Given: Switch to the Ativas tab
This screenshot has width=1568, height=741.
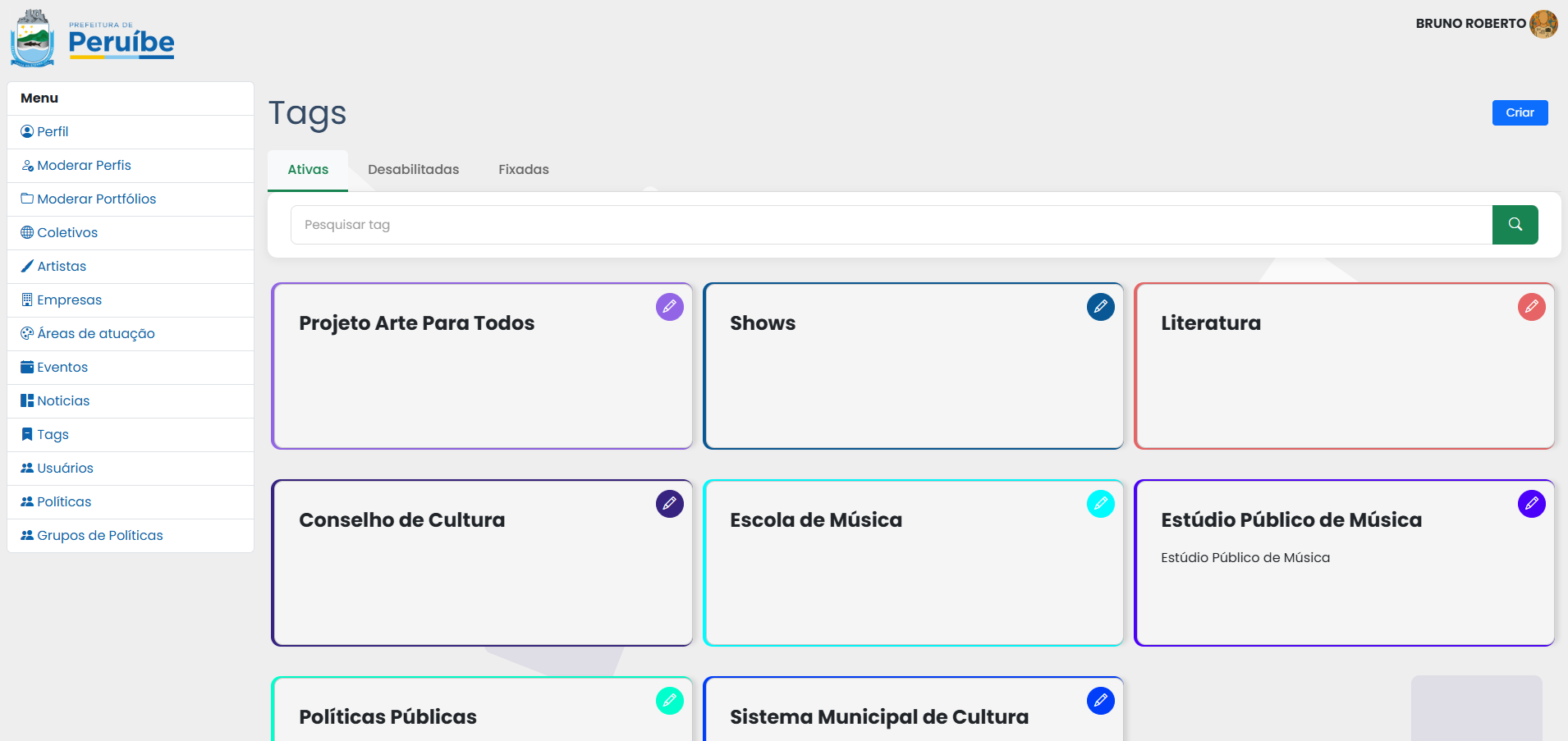Looking at the screenshot, I should (x=308, y=170).
